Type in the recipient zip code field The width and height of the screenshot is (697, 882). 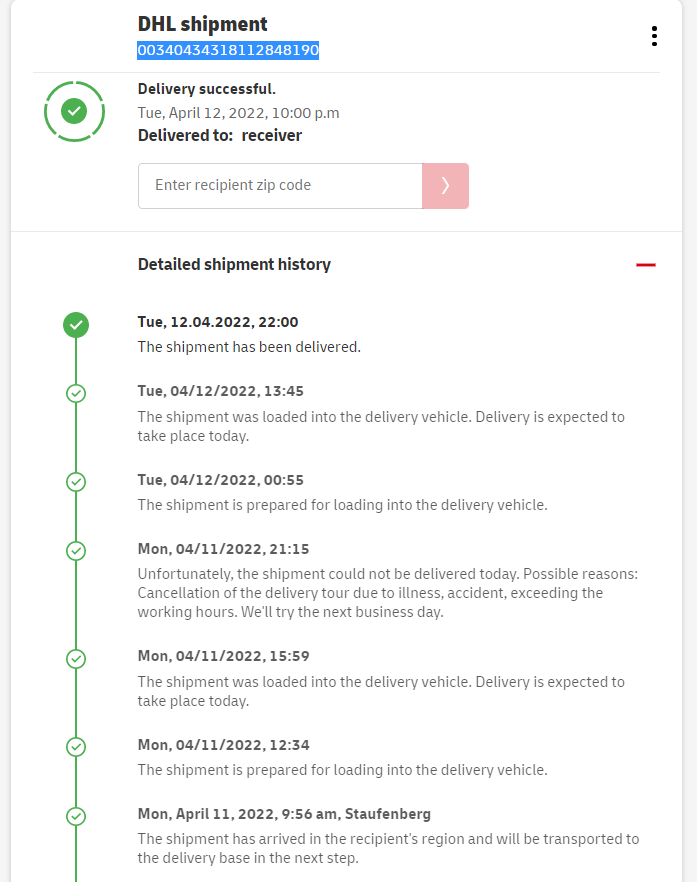tap(280, 186)
